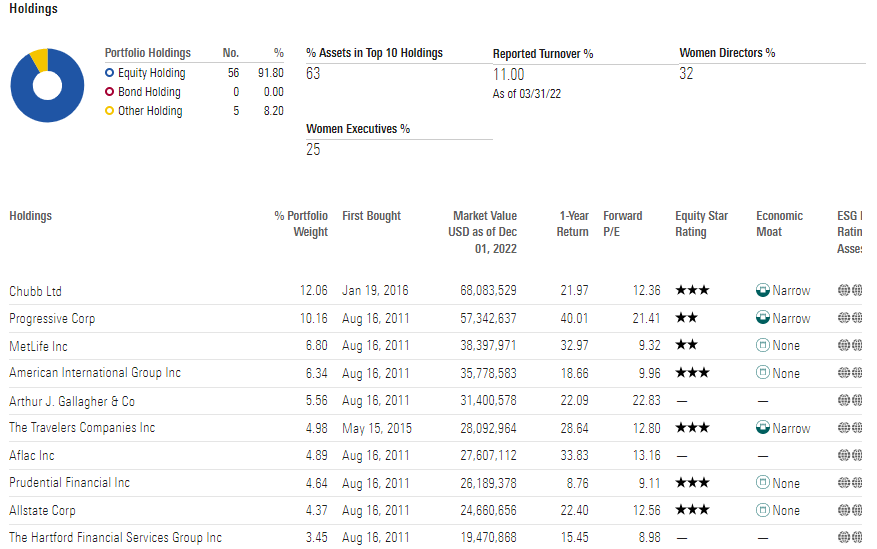
Task: Click the yellow Other Holding legend marker
Action: coord(110,111)
